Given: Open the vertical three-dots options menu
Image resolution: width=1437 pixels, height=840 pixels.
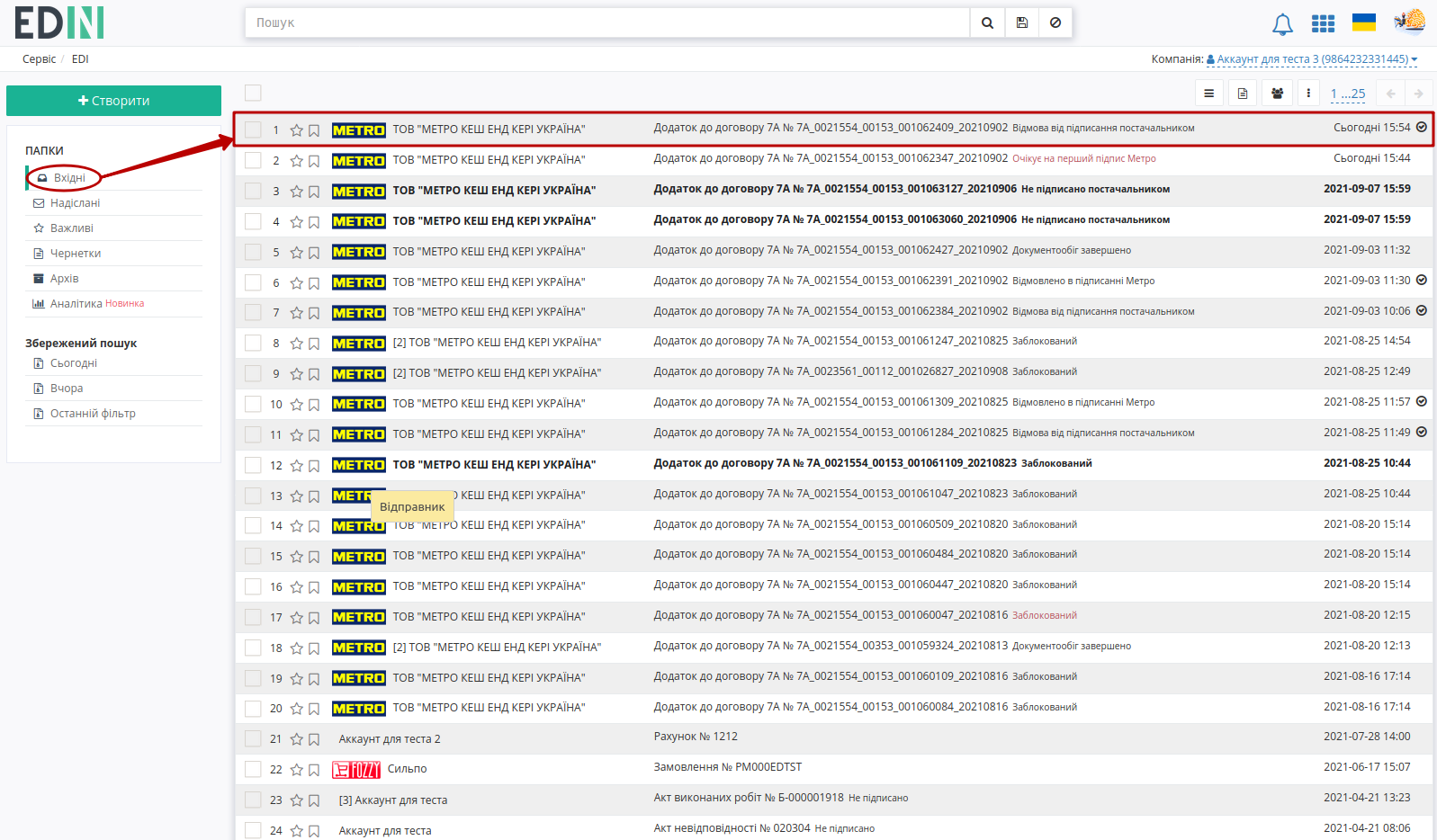Looking at the screenshot, I should pyautogui.click(x=1308, y=94).
